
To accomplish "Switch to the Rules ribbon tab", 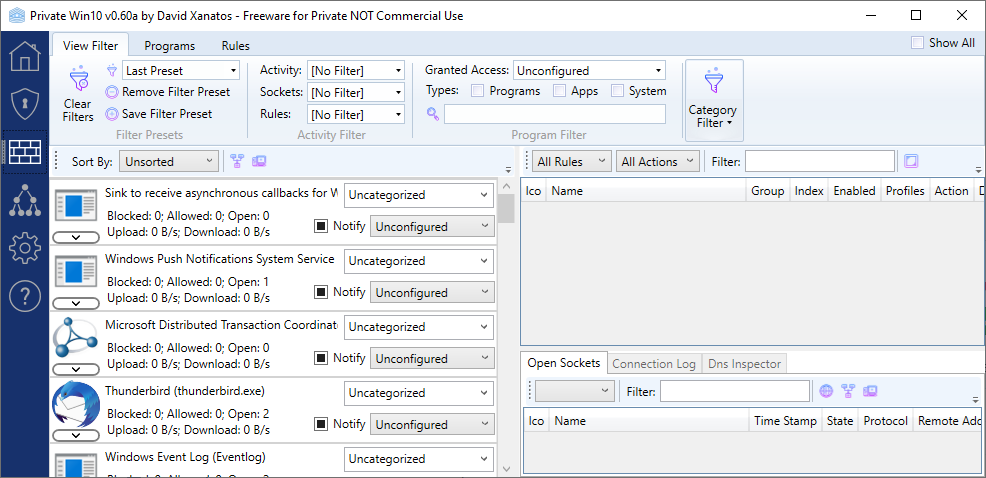I will click(x=236, y=46).
